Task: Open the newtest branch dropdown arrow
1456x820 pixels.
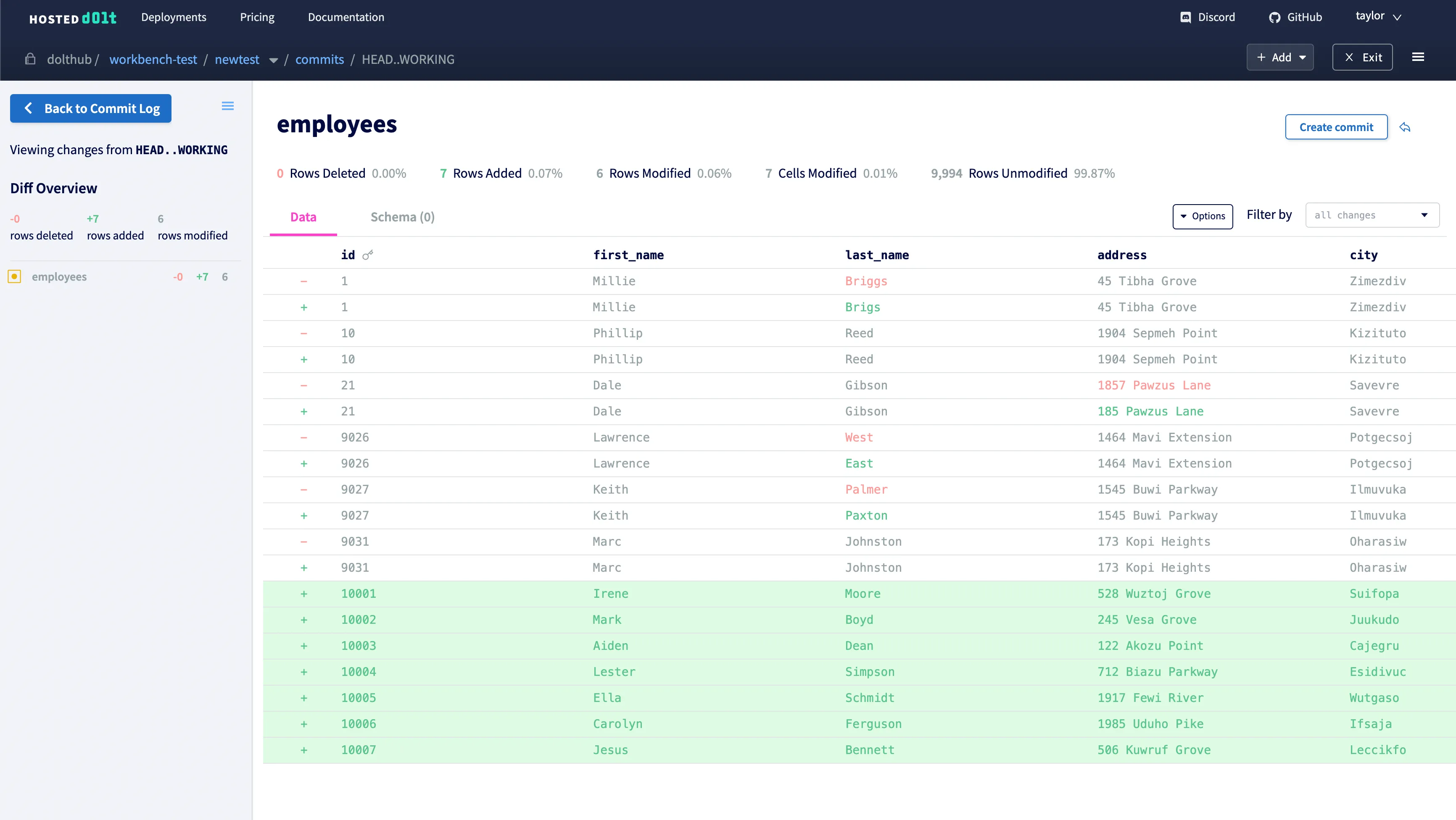Action: pyautogui.click(x=274, y=60)
